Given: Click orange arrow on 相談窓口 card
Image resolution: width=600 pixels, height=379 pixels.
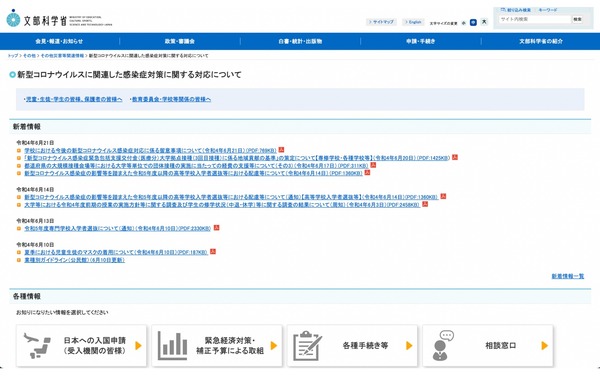Looking at the screenshot, I should coord(545,346).
